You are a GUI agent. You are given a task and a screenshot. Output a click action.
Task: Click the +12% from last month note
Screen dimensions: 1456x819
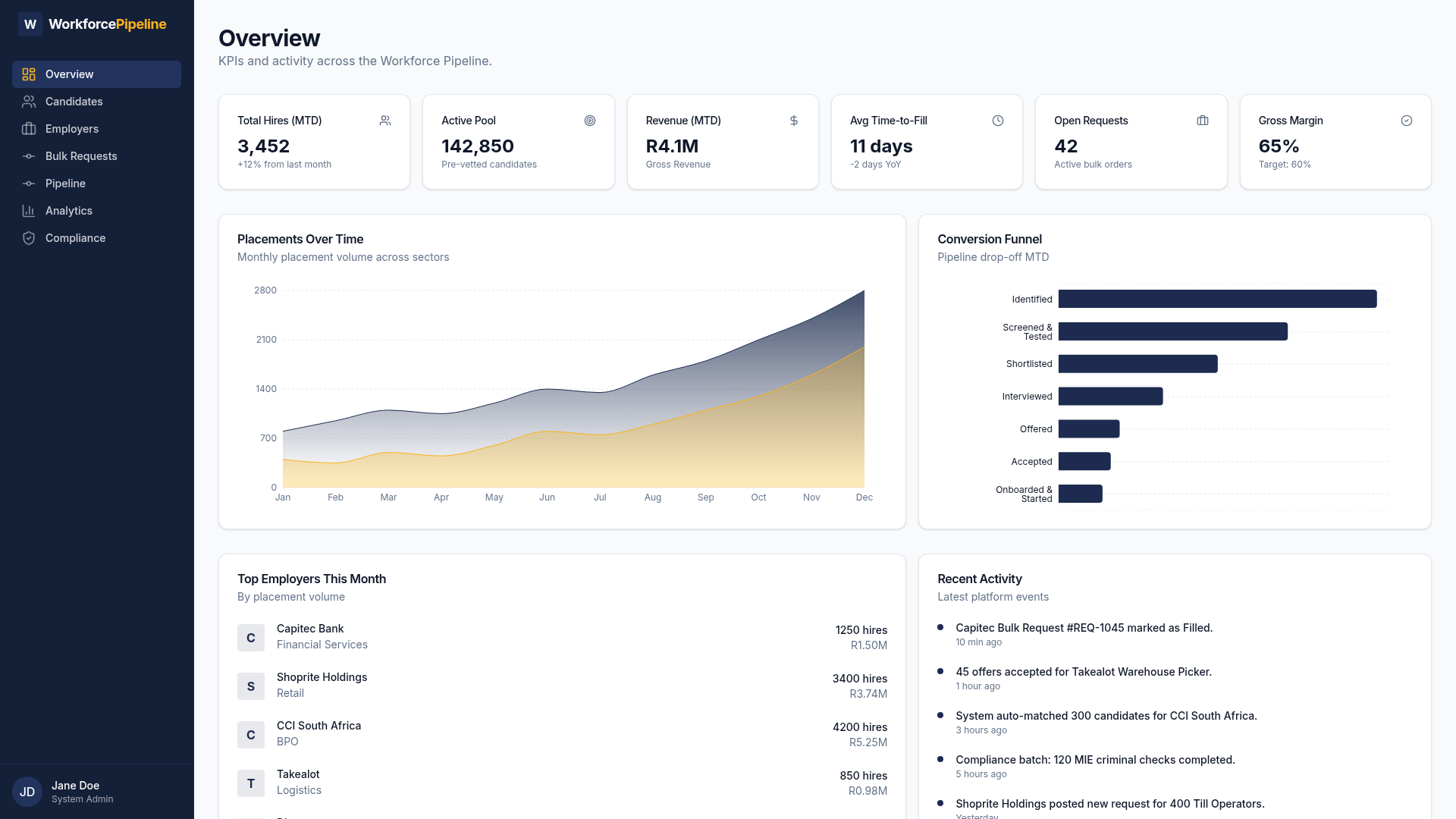[284, 165]
